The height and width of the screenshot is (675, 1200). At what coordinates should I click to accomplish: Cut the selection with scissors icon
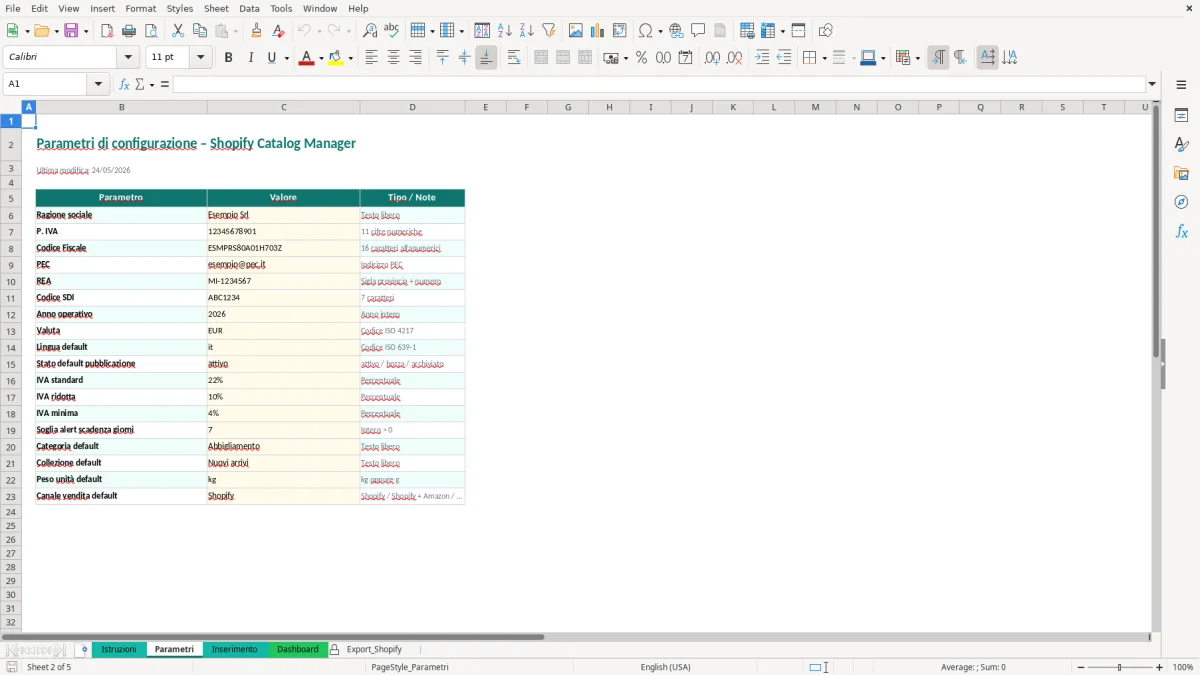pyautogui.click(x=178, y=31)
